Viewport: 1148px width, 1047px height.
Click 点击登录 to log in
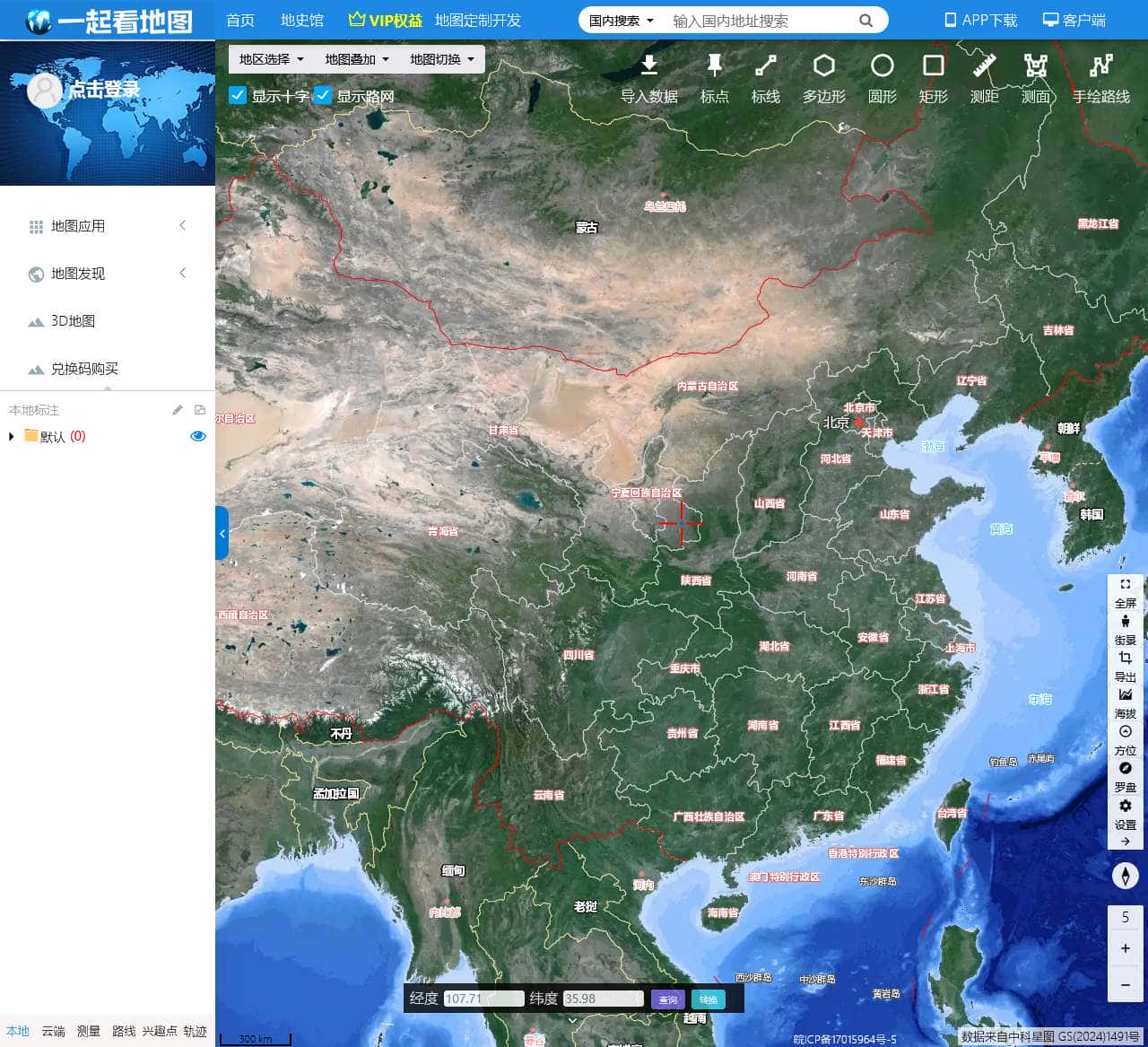(x=103, y=89)
